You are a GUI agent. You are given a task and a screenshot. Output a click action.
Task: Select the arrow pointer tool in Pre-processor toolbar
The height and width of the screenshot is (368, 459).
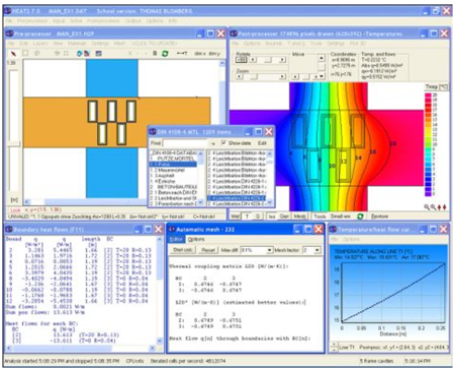point(13,53)
